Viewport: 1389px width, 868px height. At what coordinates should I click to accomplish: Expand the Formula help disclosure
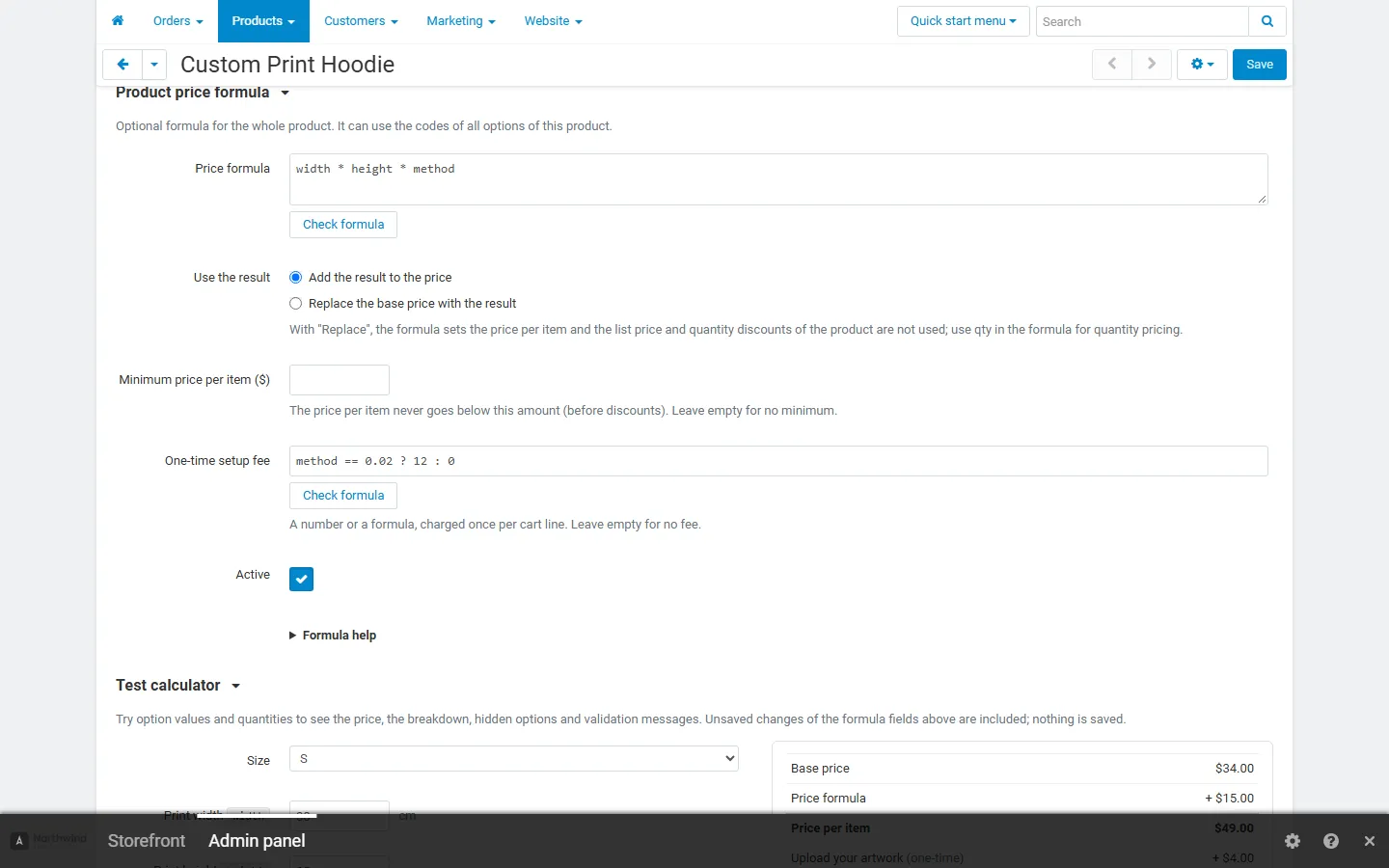(333, 636)
